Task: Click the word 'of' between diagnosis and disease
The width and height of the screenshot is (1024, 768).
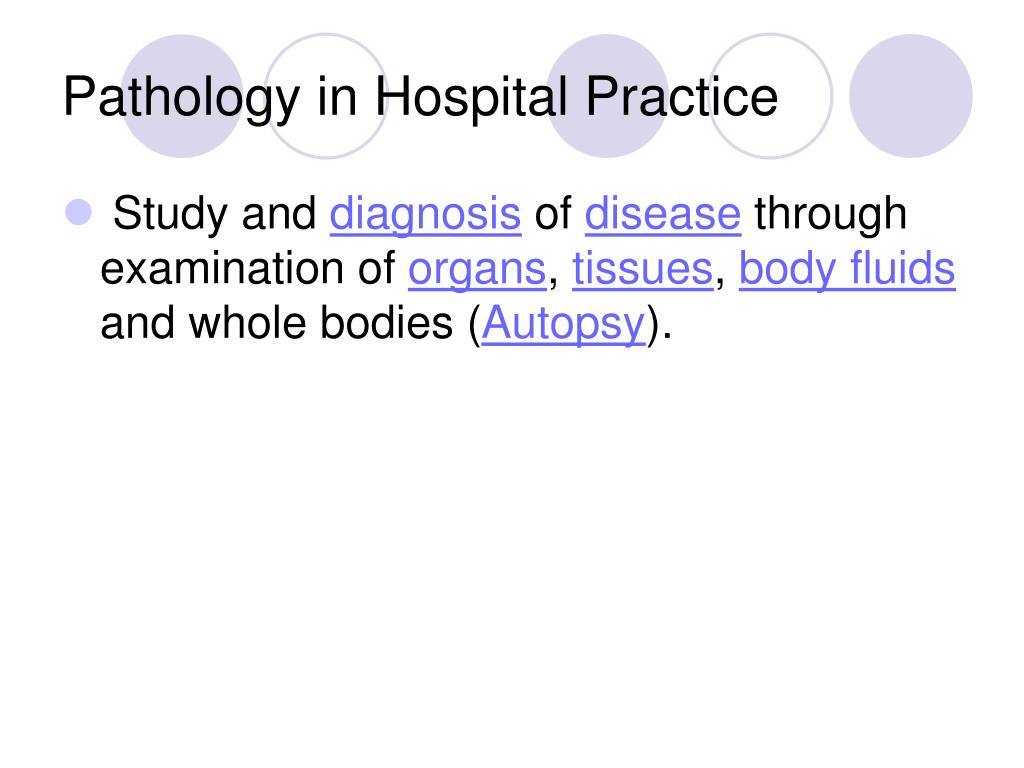Action: click(552, 214)
